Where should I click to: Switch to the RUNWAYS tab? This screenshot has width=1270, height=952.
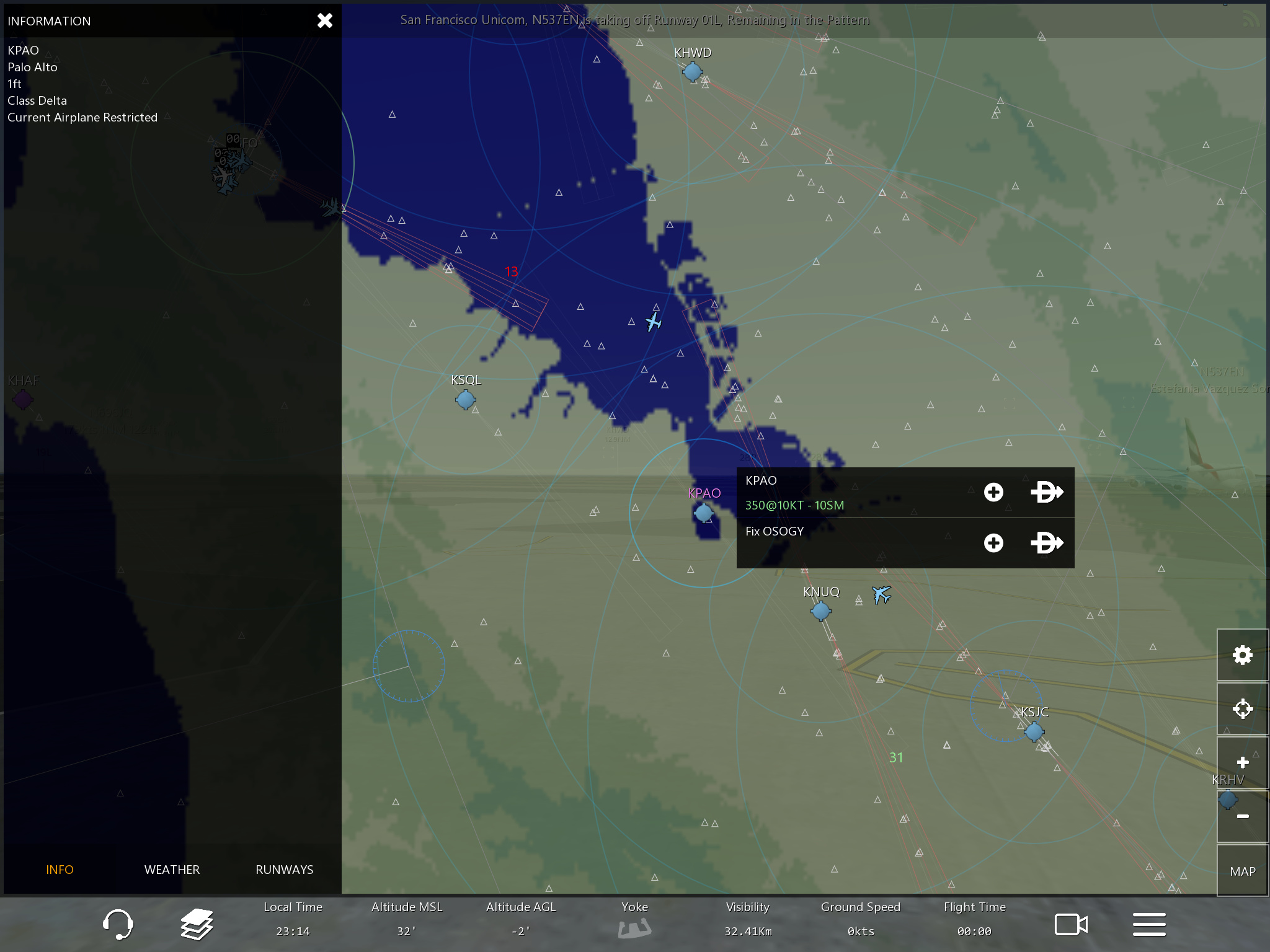pos(284,870)
